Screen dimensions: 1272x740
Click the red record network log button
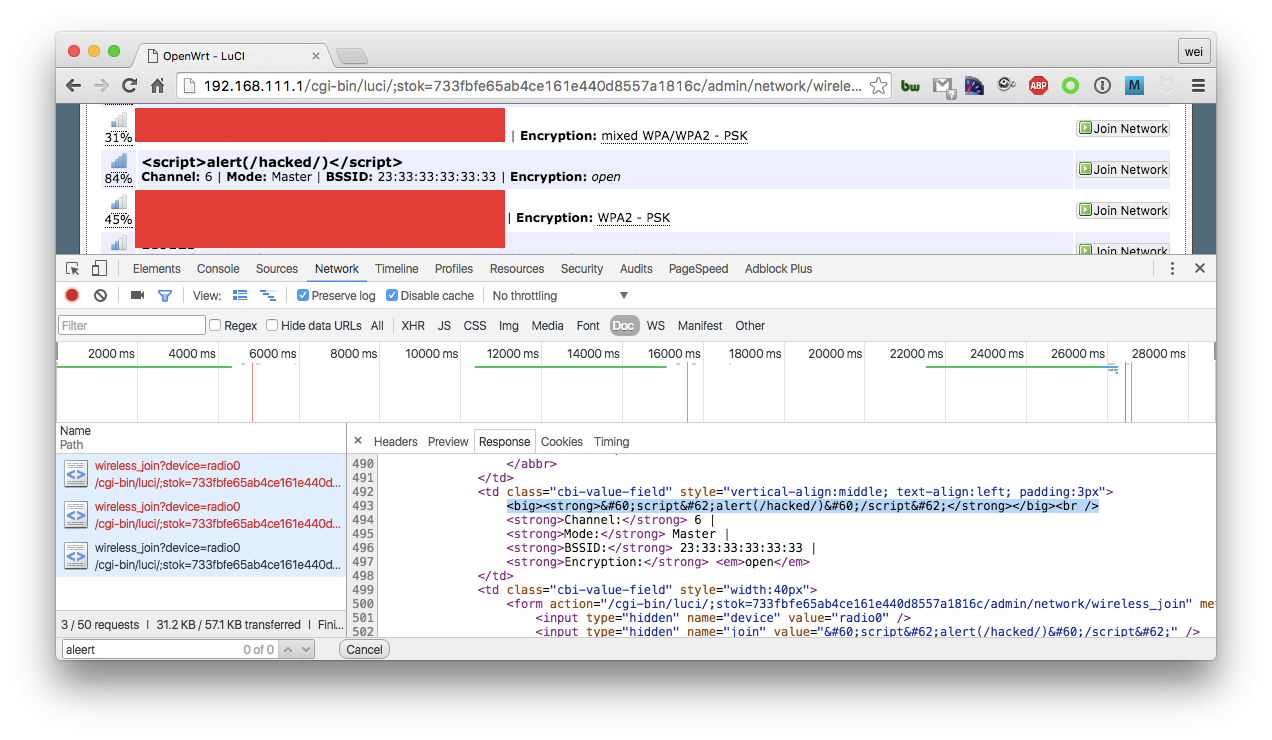(72, 296)
